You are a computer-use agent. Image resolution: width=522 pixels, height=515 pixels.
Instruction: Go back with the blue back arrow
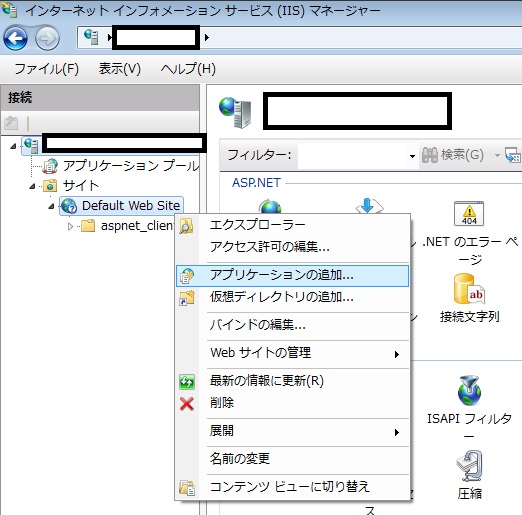coord(15,38)
